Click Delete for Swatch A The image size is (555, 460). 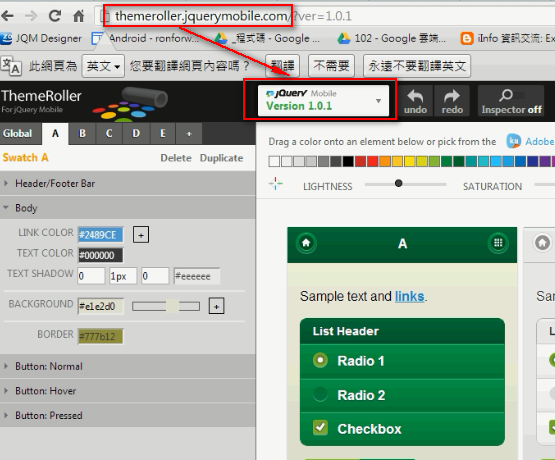(x=176, y=158)
